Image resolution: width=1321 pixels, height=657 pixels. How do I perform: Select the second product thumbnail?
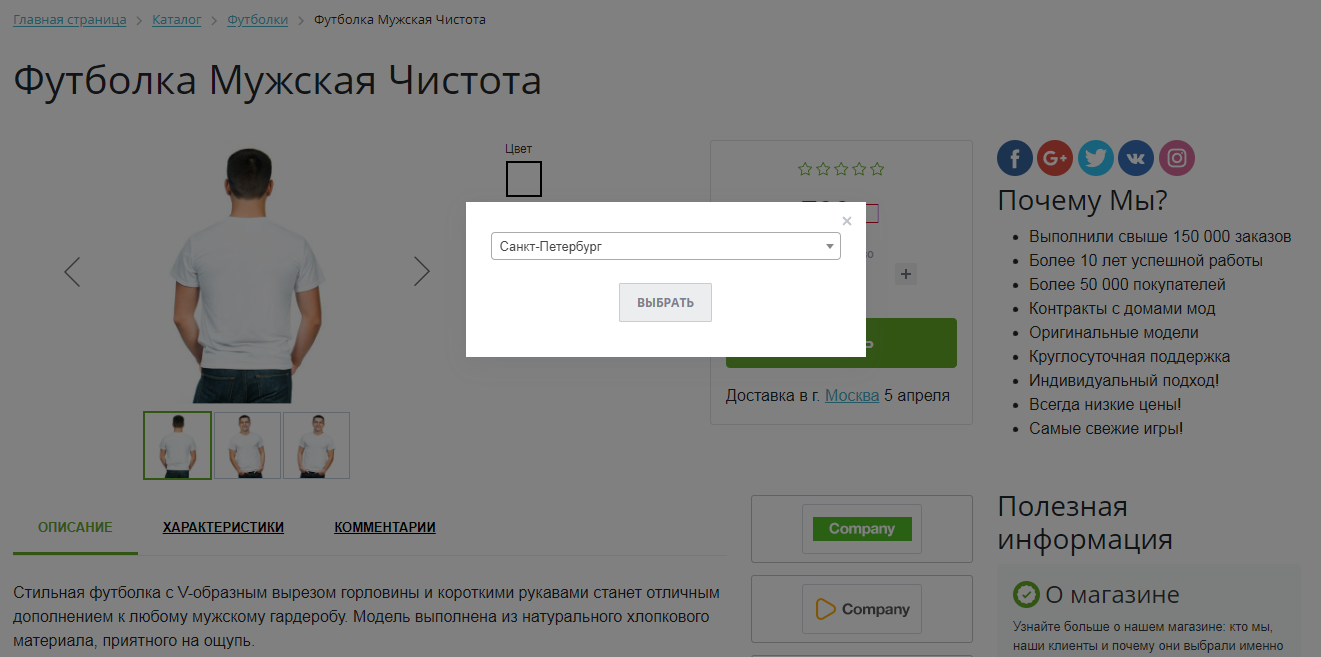click(247, 445)
